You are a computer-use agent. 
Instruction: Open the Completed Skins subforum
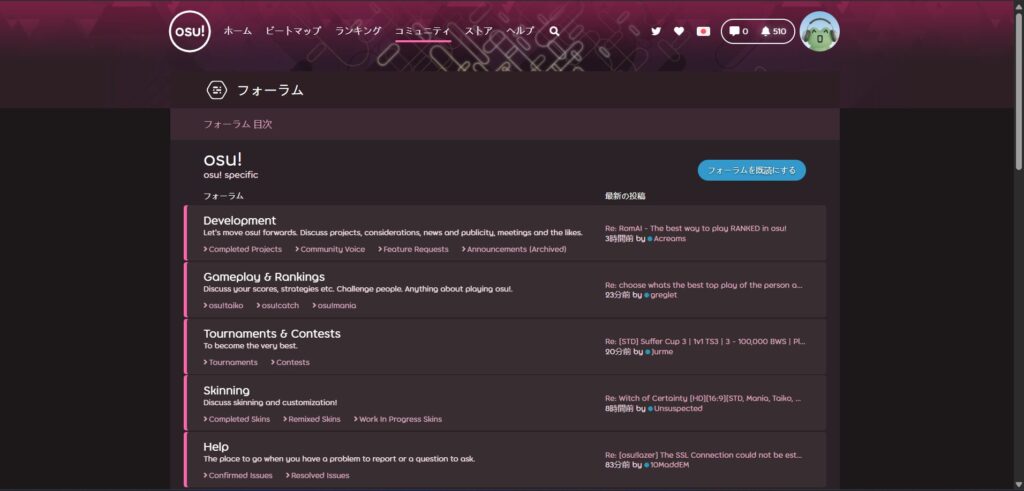pyautogui.click(x=236, y=419)
